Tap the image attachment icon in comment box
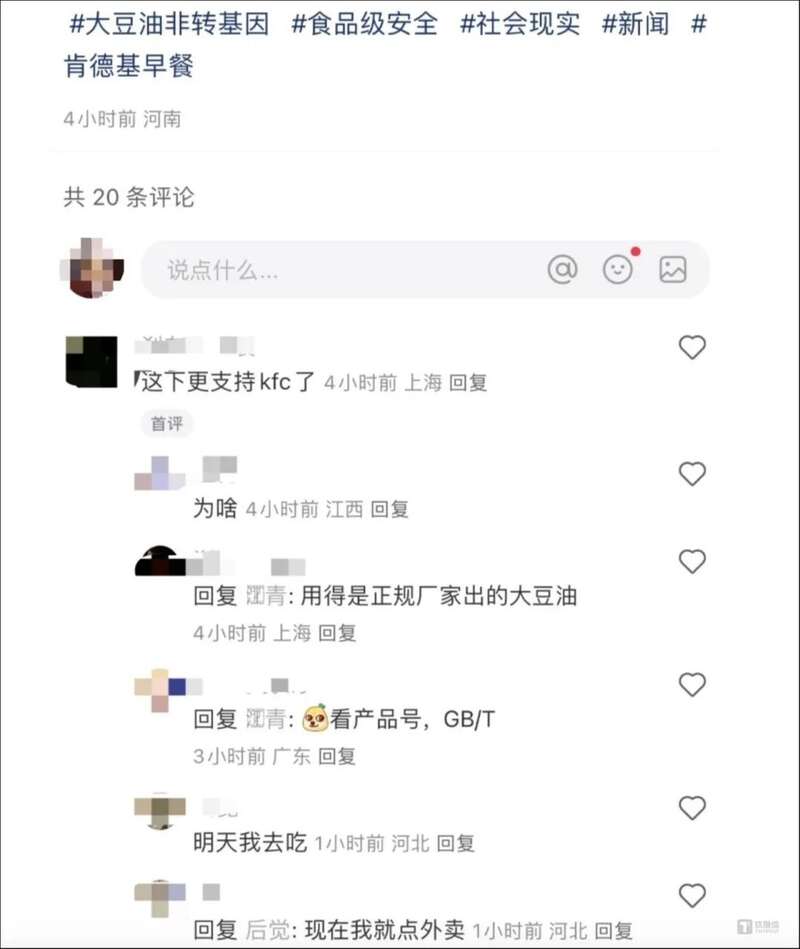Image resolution: width=800 pixels, height=949 pixels. point(672,269)
